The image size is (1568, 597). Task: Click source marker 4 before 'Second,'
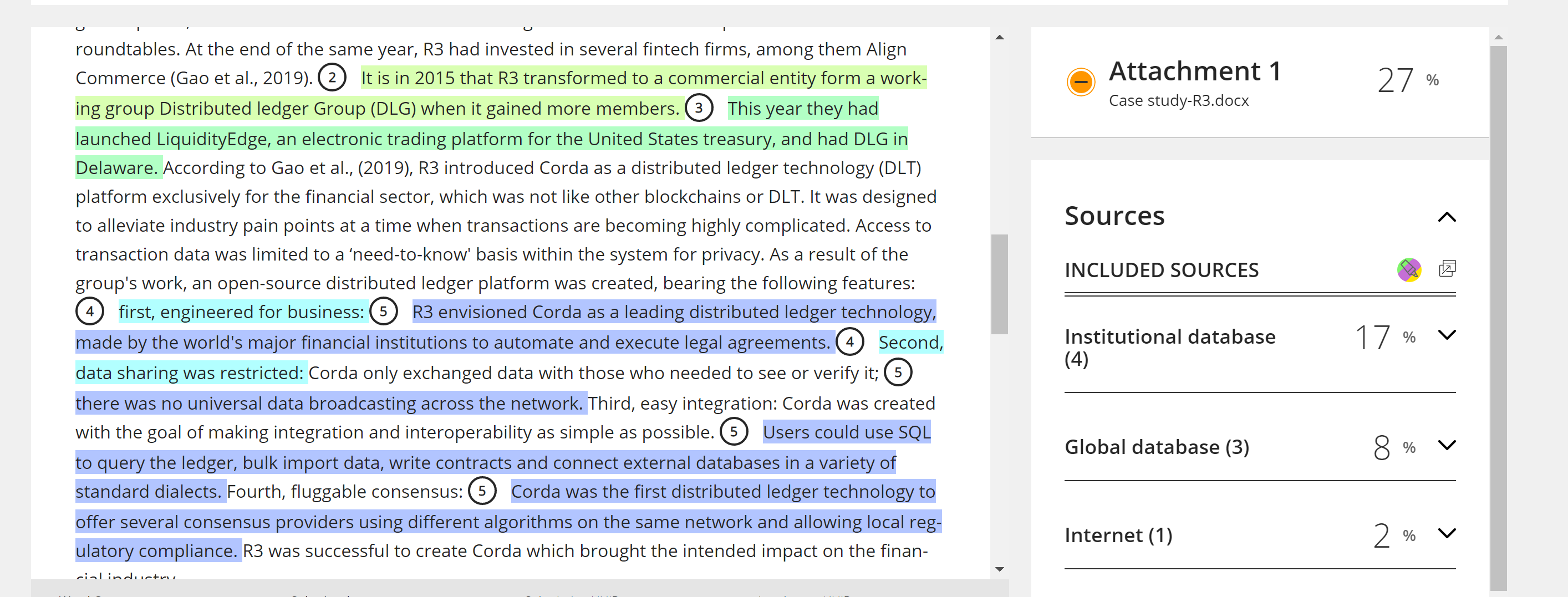tap(850, 342)
